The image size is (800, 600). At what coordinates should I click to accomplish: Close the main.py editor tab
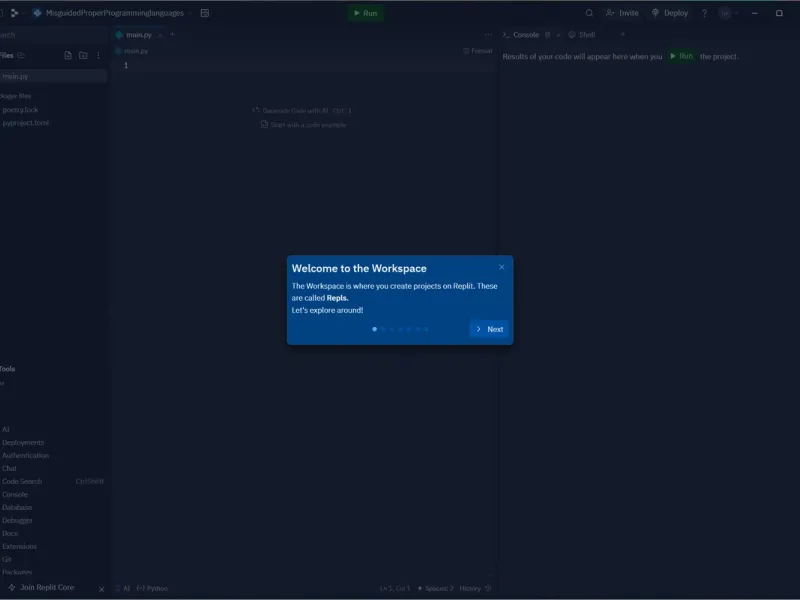tap(160, 35)
